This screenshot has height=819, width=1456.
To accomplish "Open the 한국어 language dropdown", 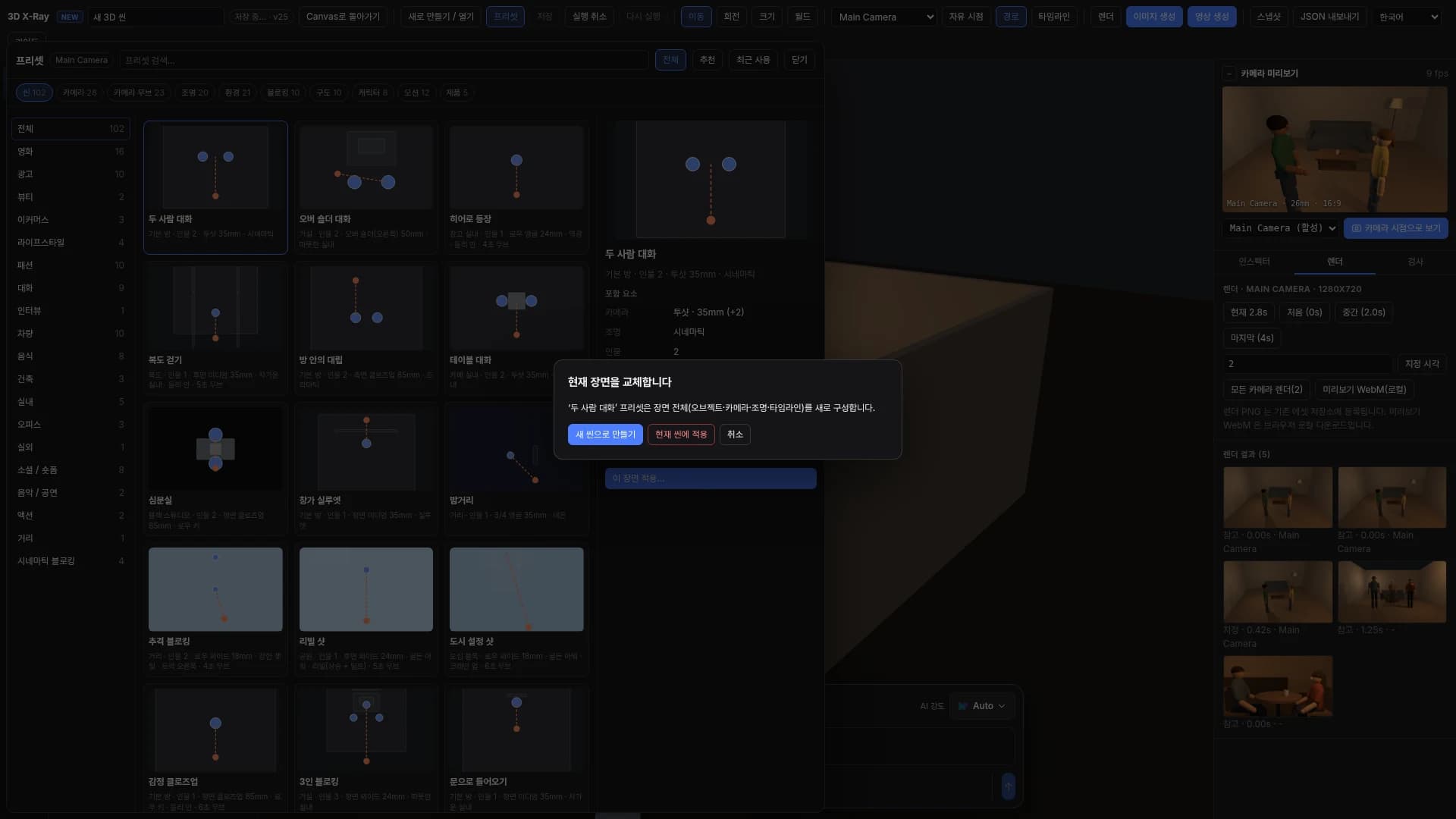I will coord(1407,17).
